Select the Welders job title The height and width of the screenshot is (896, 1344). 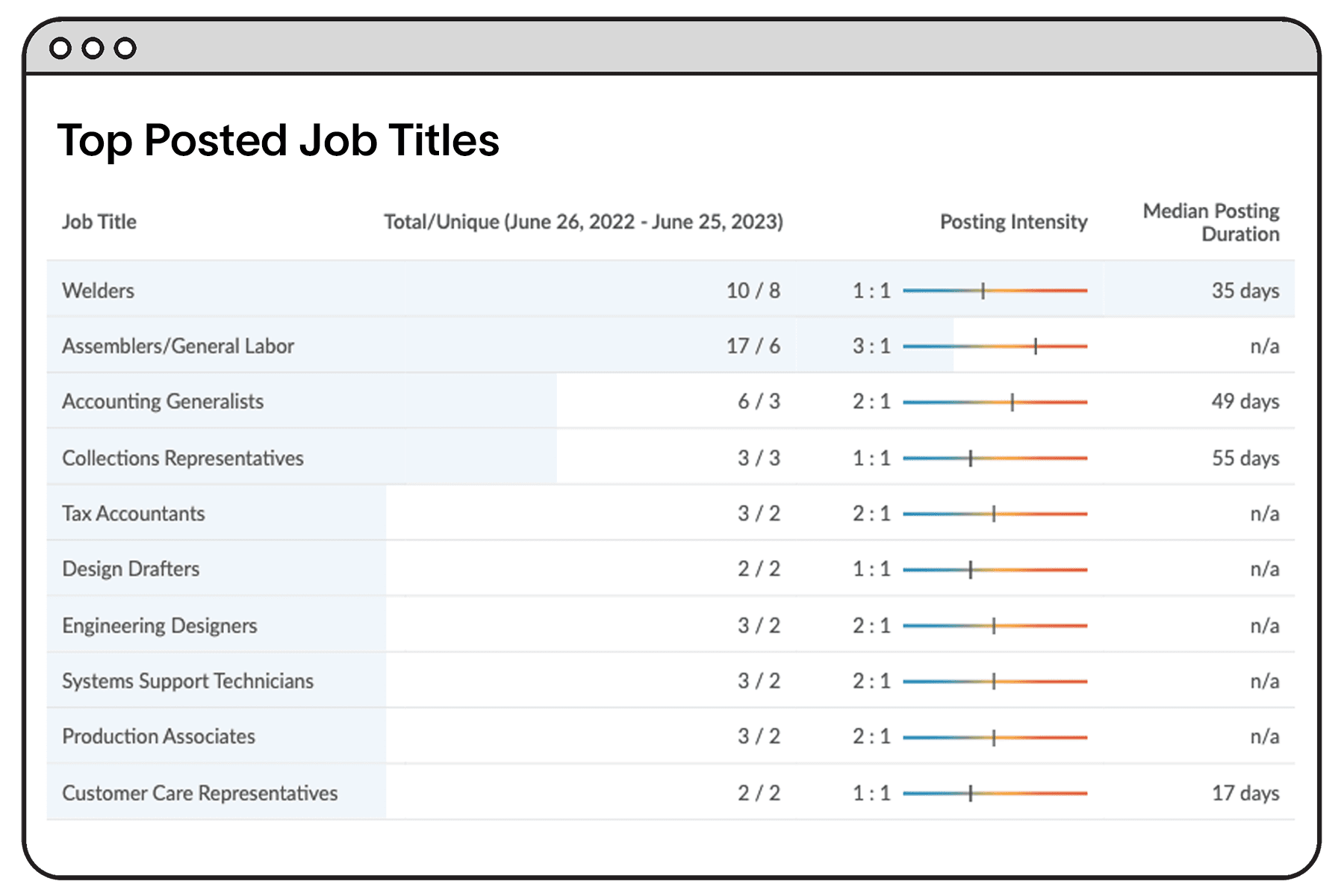(99, 290)
